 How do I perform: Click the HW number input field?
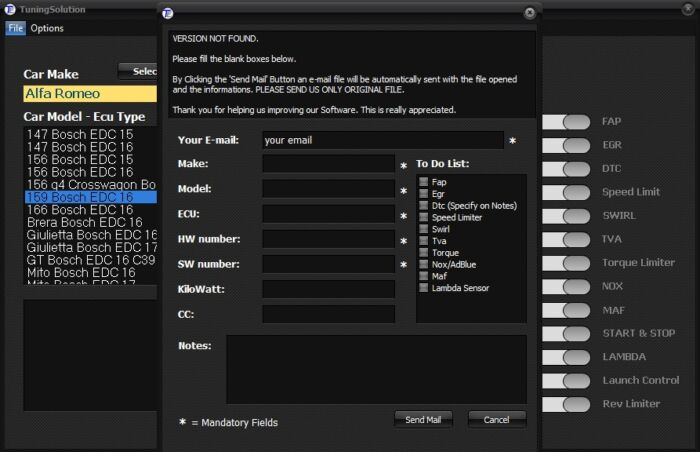point(329,239)
